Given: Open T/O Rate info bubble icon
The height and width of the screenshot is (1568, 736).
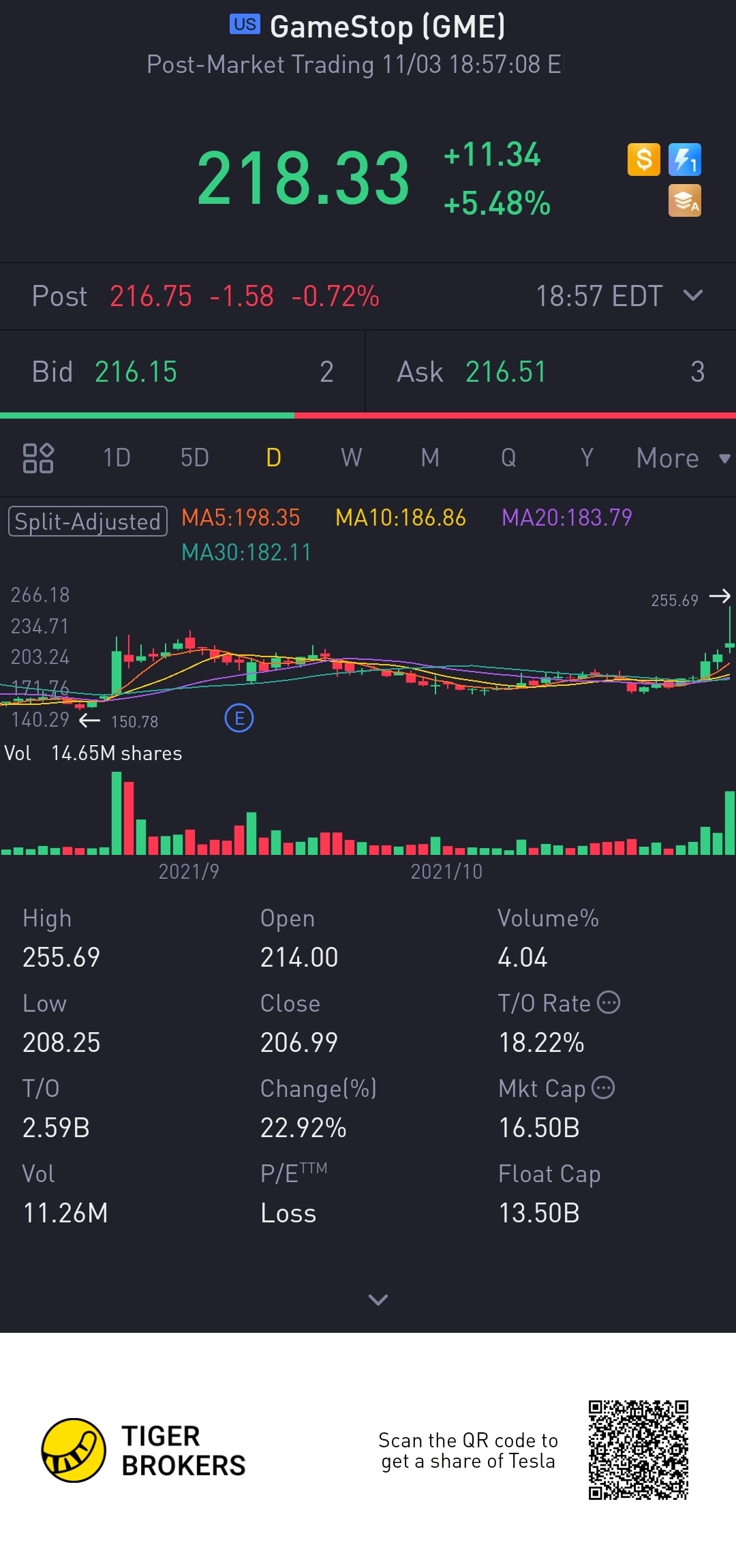Looking at the screenshot, I should point(609,1002).
